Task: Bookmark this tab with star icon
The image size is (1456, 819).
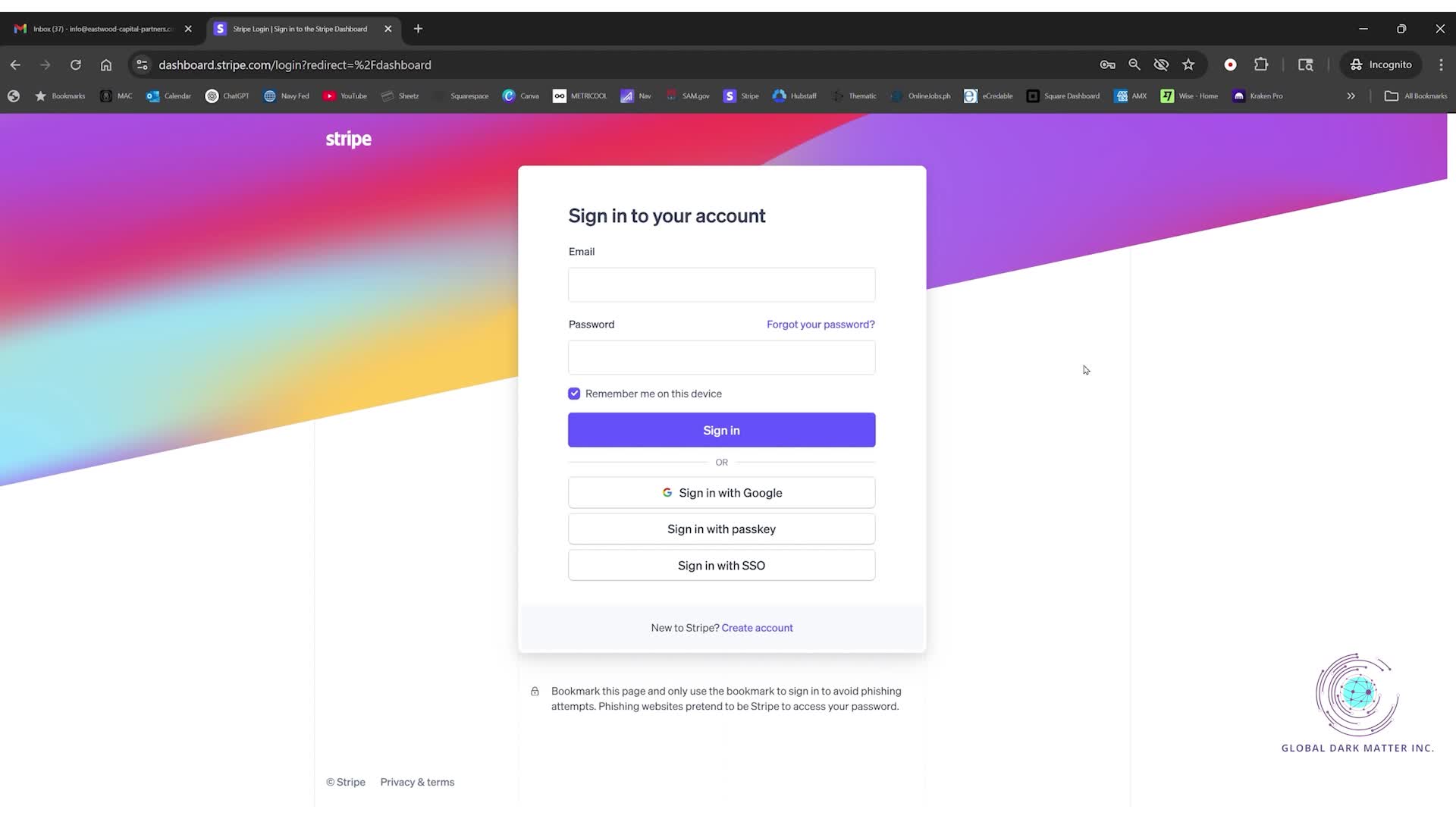Action: [1188, 65]
